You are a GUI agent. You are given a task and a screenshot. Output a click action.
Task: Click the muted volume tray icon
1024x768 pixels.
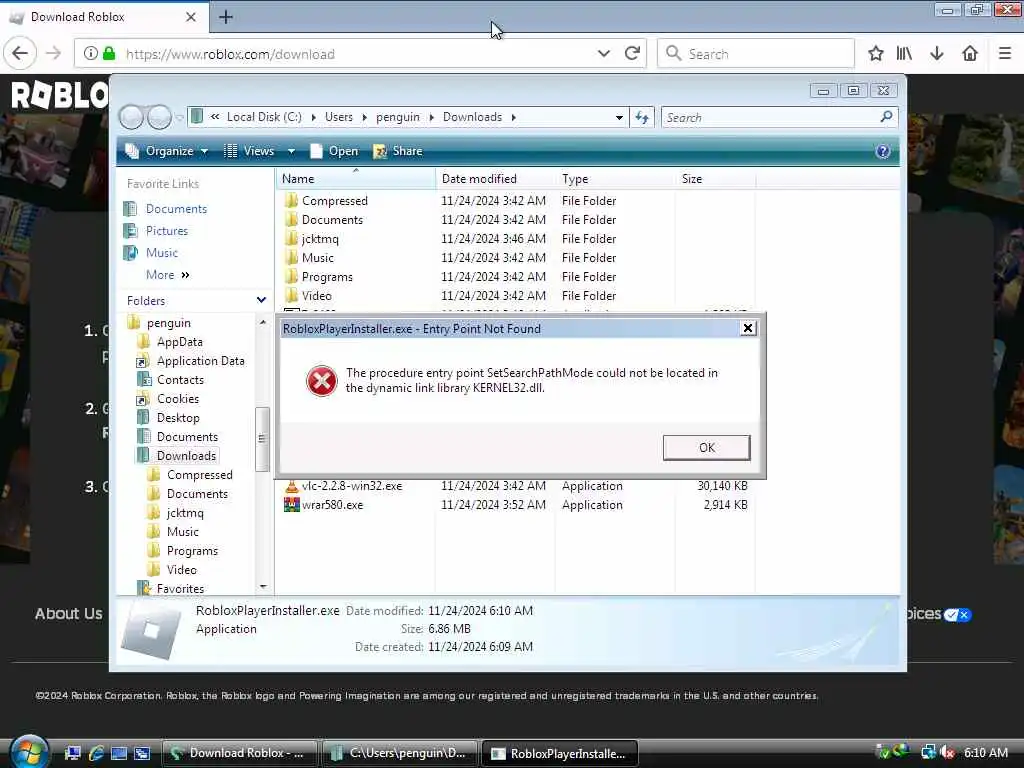click(947, 752)
